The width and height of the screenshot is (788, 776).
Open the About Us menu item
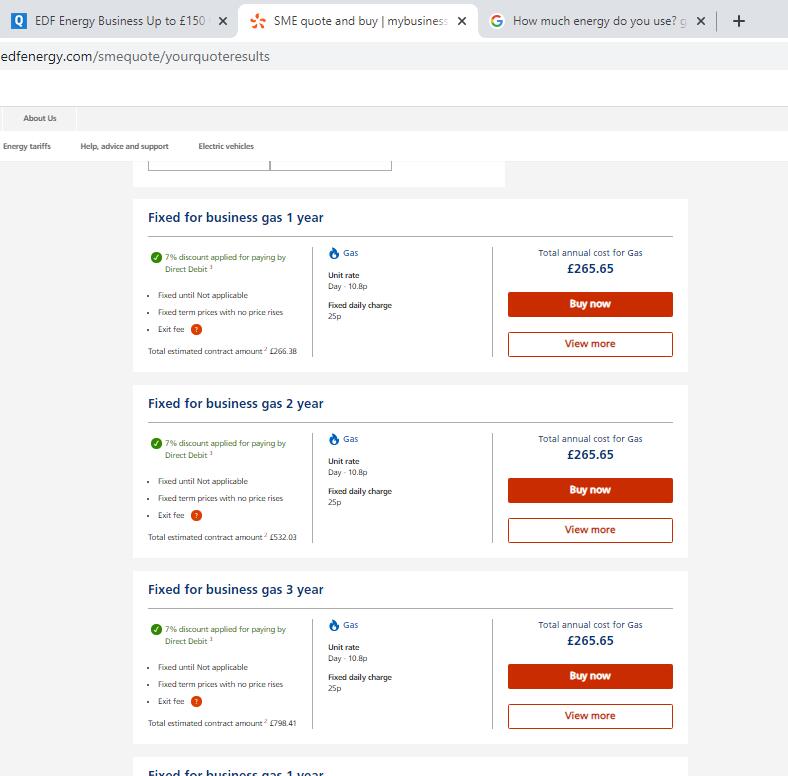pyautogui.click(x=40, y=118)
